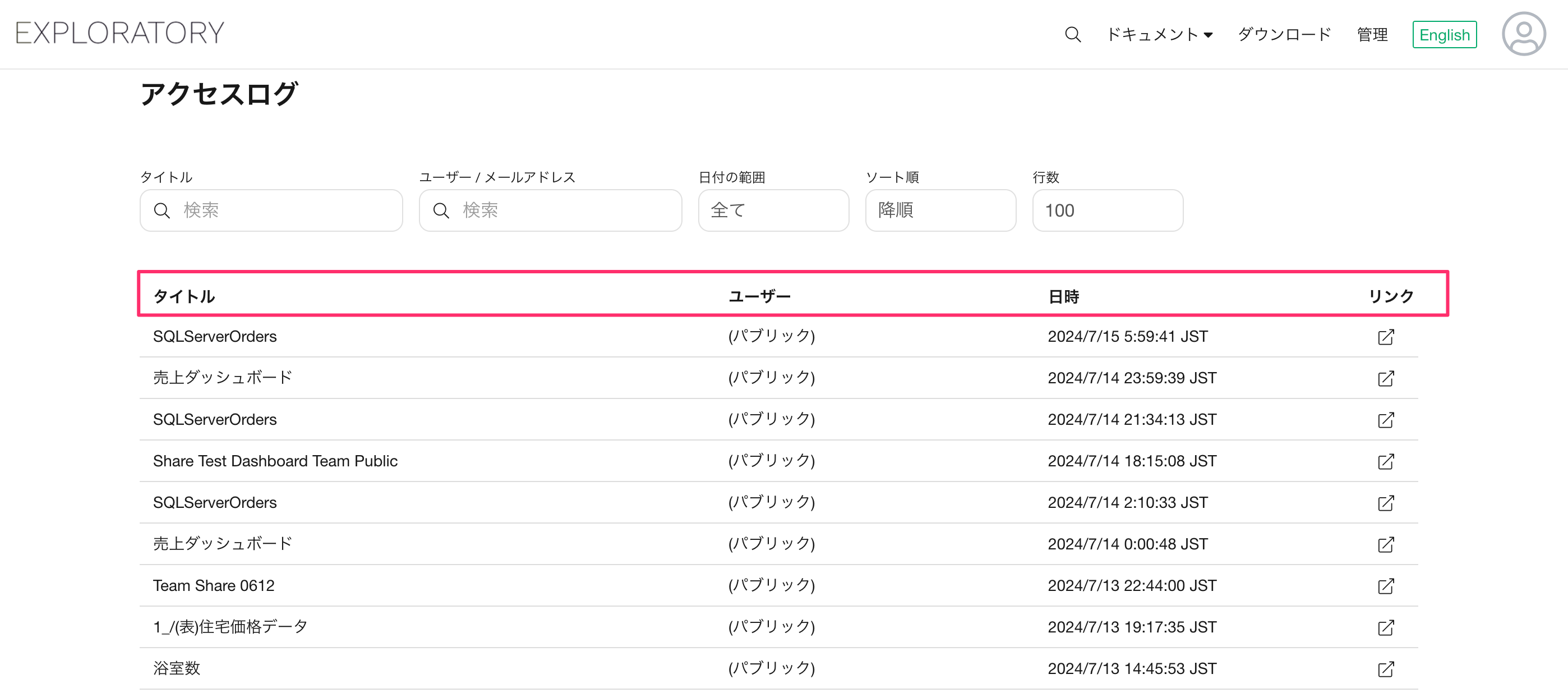The image size is (1568, 697).
Task: Open link for SQLServerOrders at 21:34:13
Action: tap(1386, 420)
